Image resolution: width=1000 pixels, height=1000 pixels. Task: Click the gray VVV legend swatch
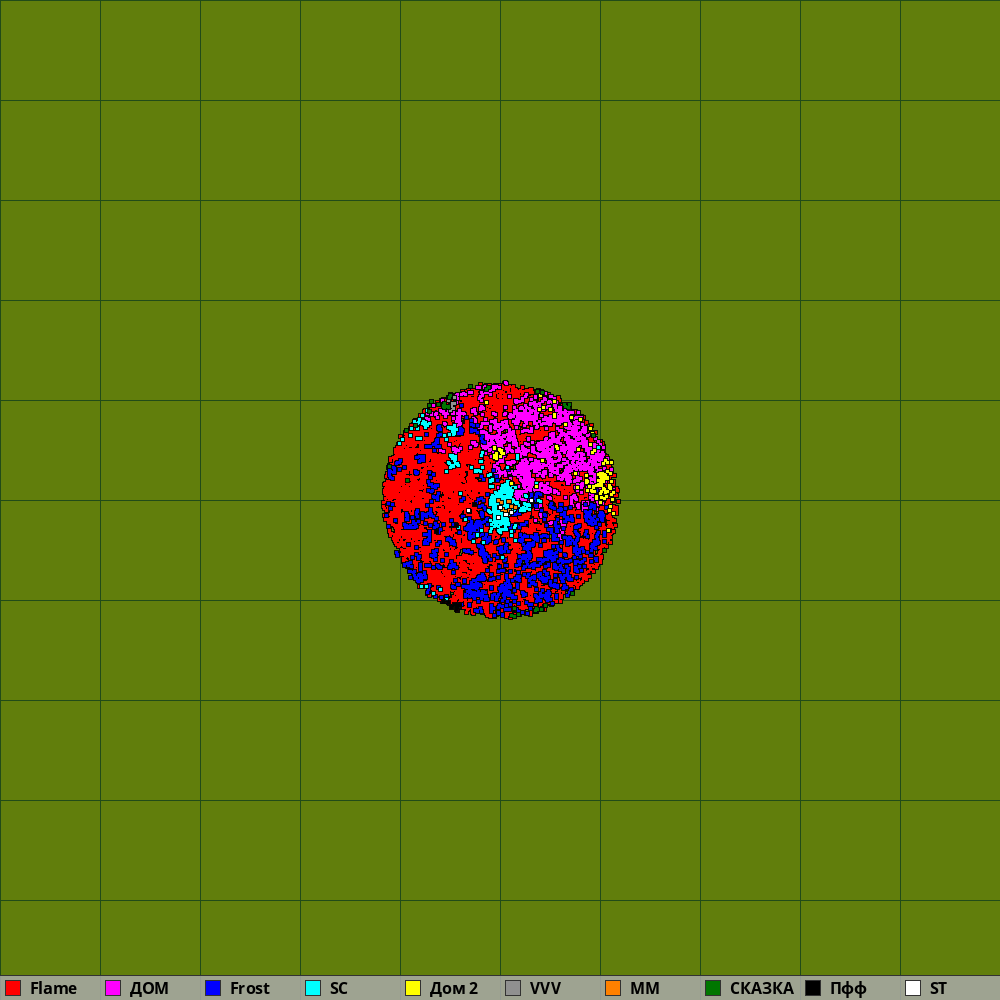pyautogui.click(x=513, y=988)
